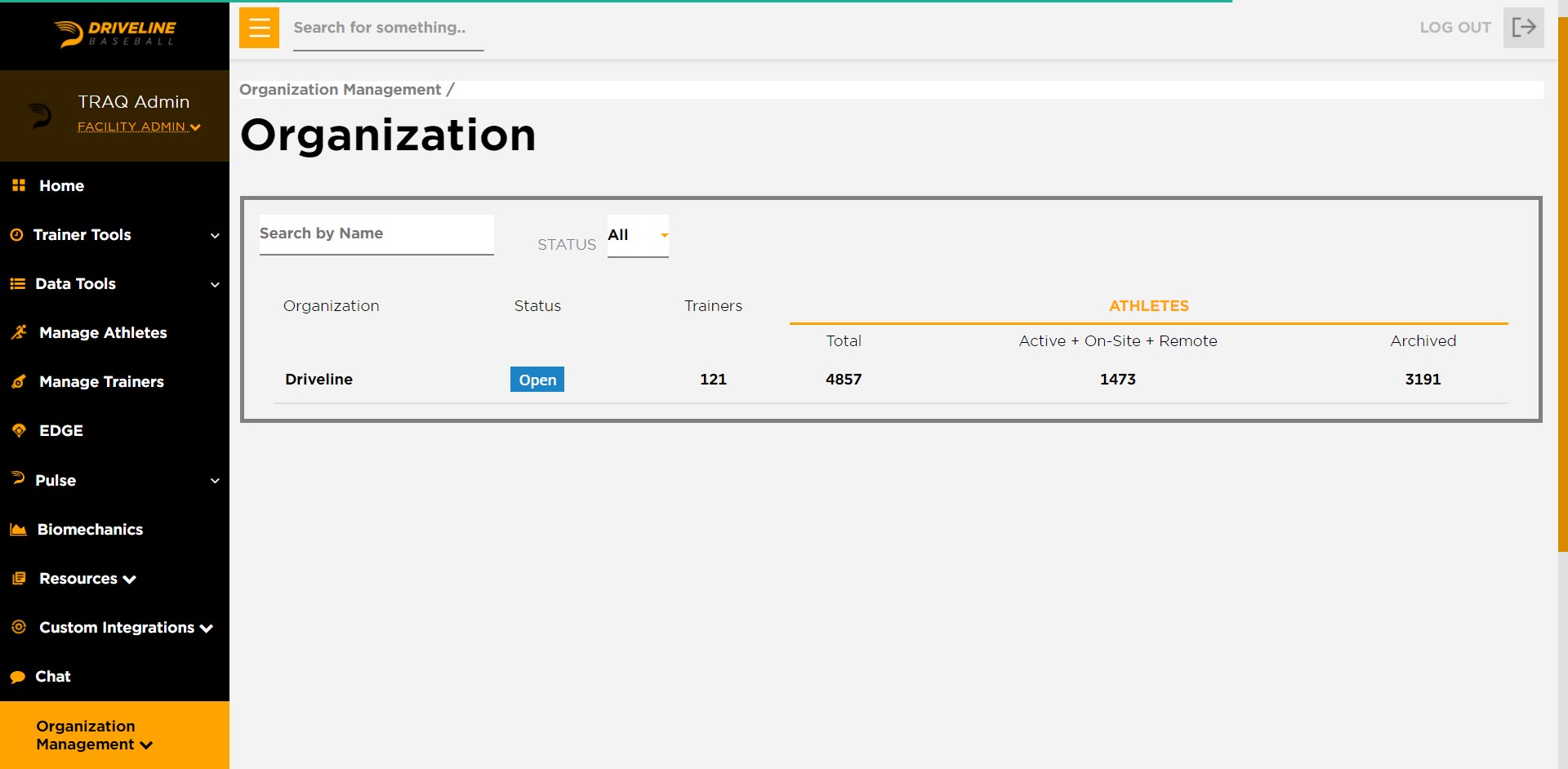Open the EDGE menu item
The image size is (1568, 769).
pos(61,430)
